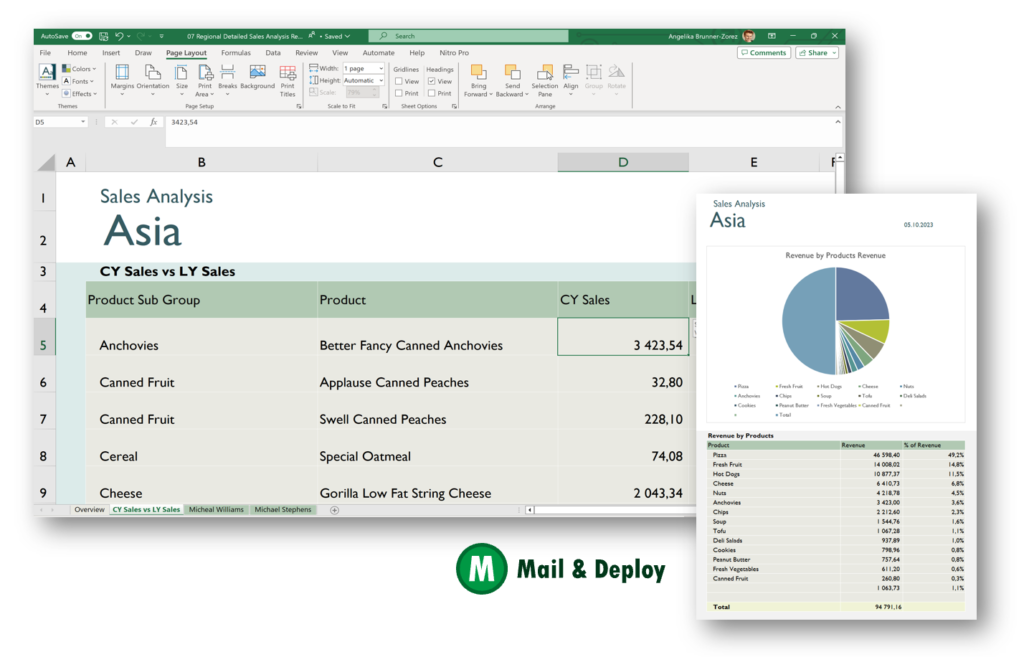Toggle Gridlines View checkbox
Screen dimensions: 1024x657
(398, 82)
